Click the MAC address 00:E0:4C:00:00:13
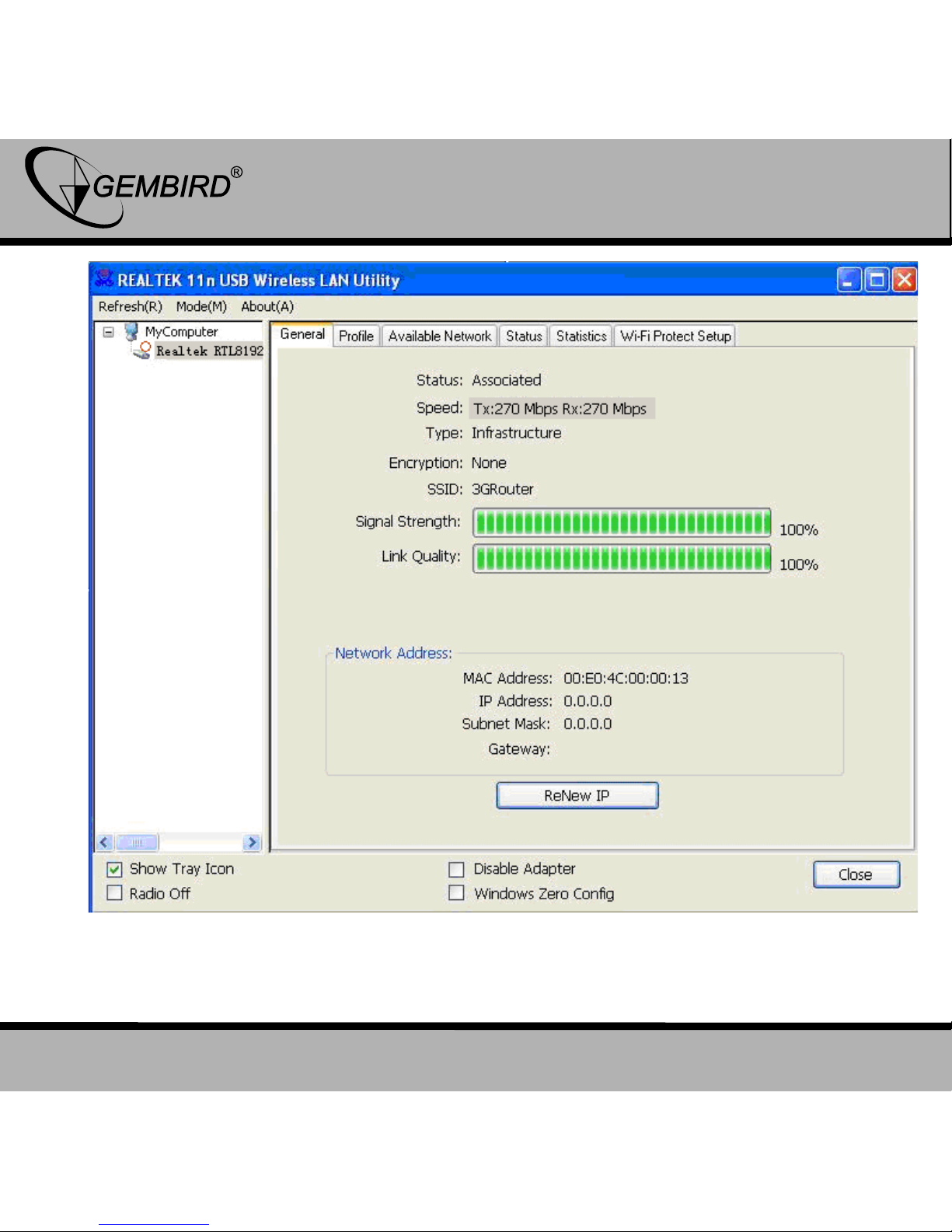The height and width of the screenshot is (1232, 952). click(626, 679)
